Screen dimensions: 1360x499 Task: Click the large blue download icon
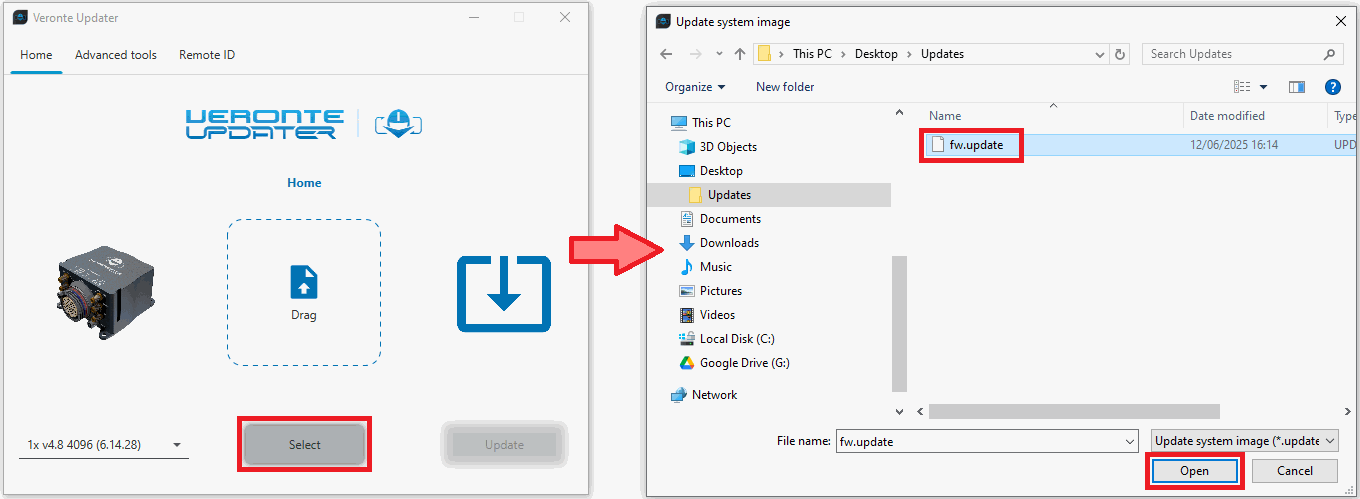coord(504,293)
